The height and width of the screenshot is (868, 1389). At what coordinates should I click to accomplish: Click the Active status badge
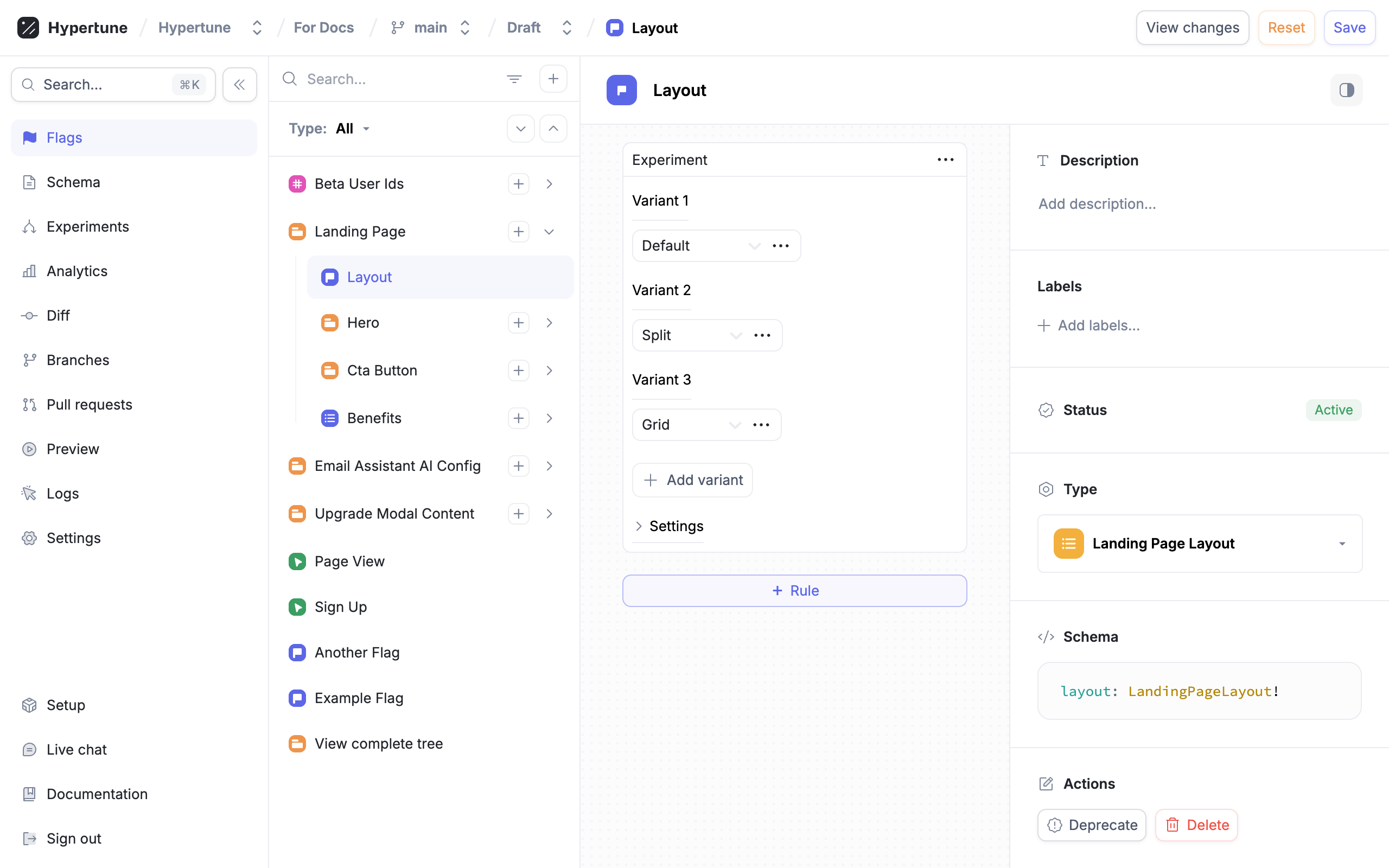(x=1333, y=410)
